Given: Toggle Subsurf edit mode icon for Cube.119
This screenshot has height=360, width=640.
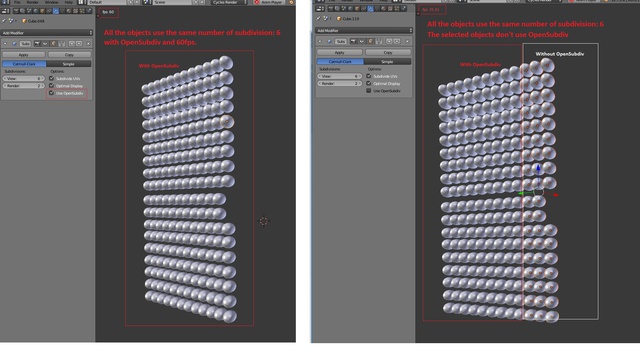Looking at the screenshot, I should [x=370, y=41].
